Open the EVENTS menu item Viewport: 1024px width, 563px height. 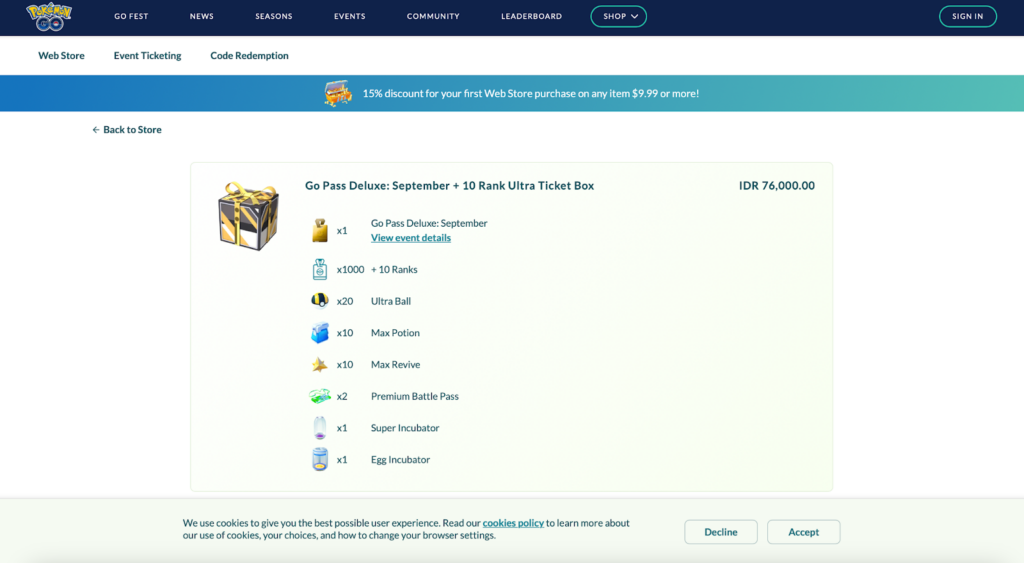coord(349,16)
